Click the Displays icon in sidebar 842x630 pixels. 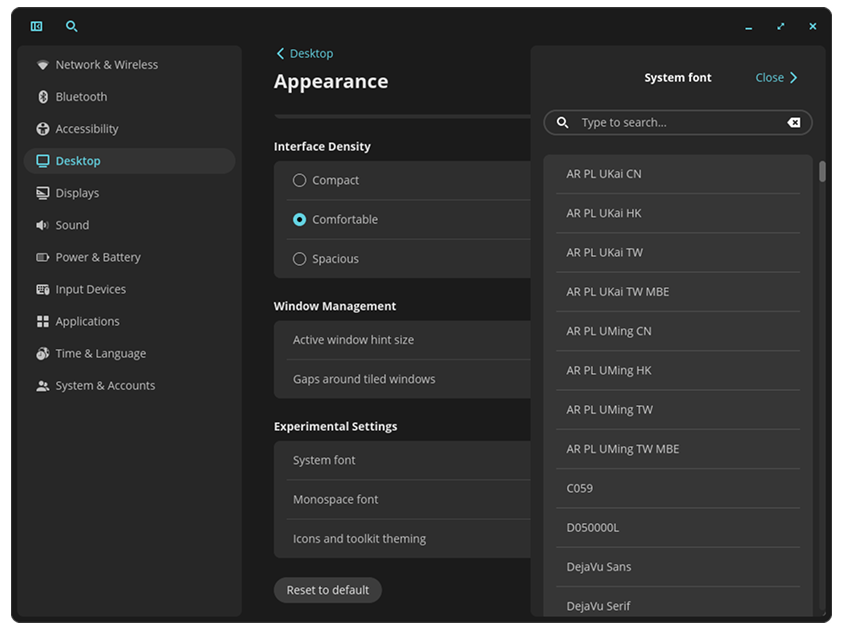point(43,193)
